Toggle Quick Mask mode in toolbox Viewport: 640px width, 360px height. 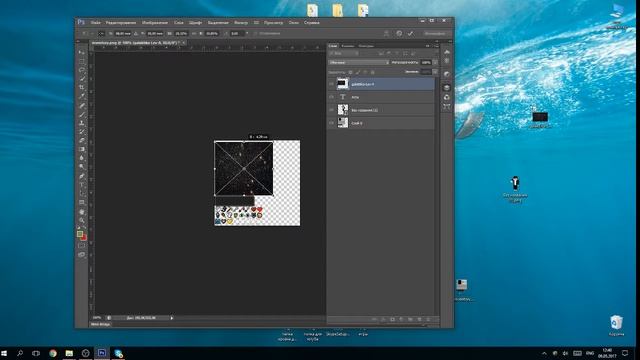click(82, 246)
